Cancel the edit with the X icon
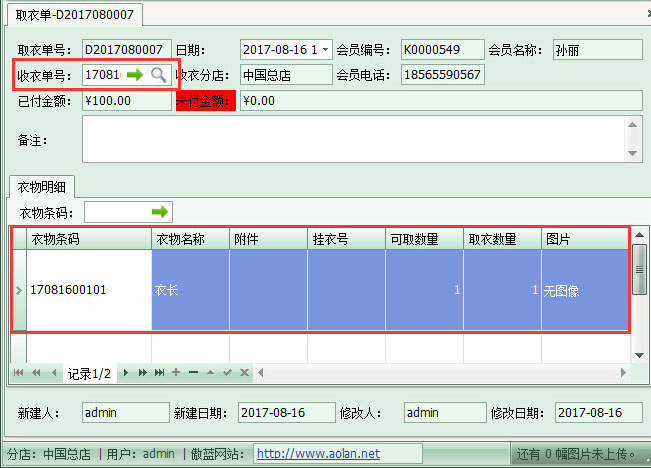 coord(244,372)
